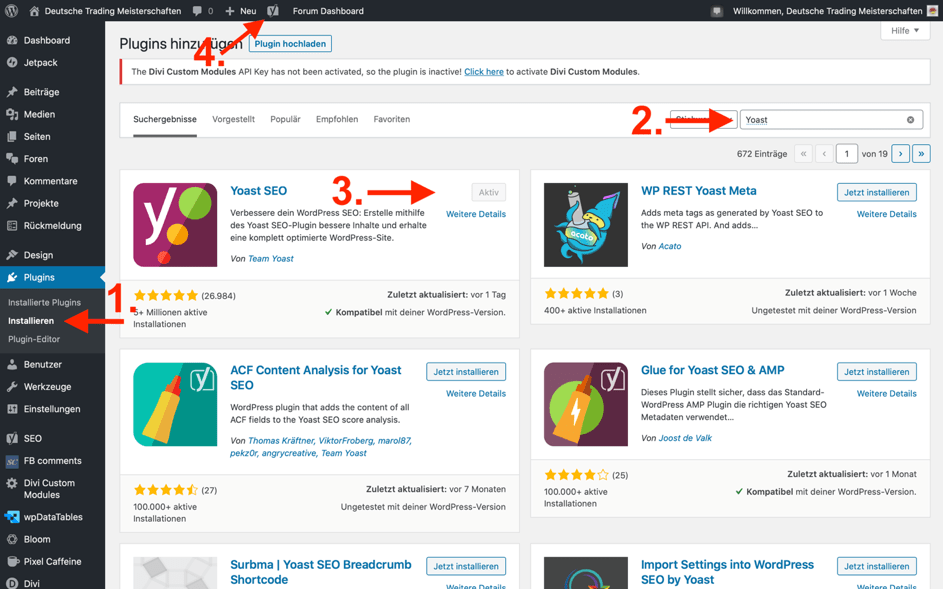Screen dimensions: 943x589
Task: Install WP REST Yoast Meta plugin
Action: [x=876, y=193]
